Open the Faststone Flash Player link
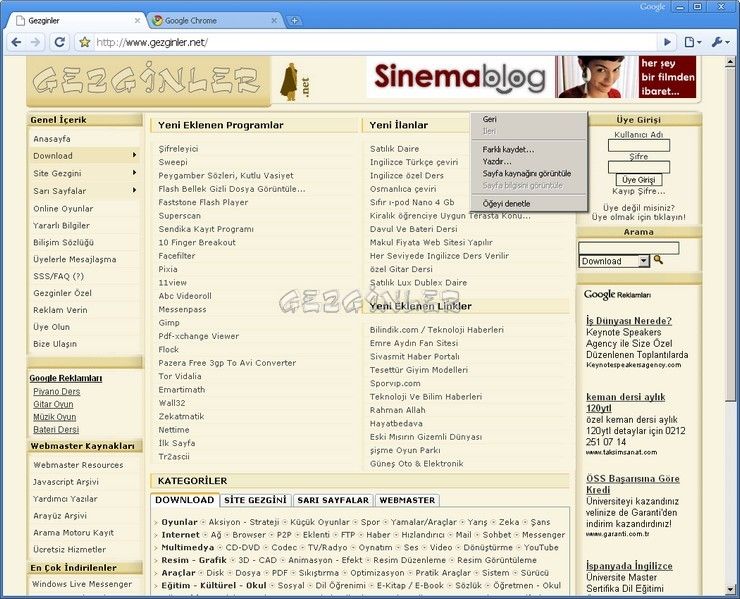Image resolution: width=740 pixels, height=599 pixels. [203, 202]
